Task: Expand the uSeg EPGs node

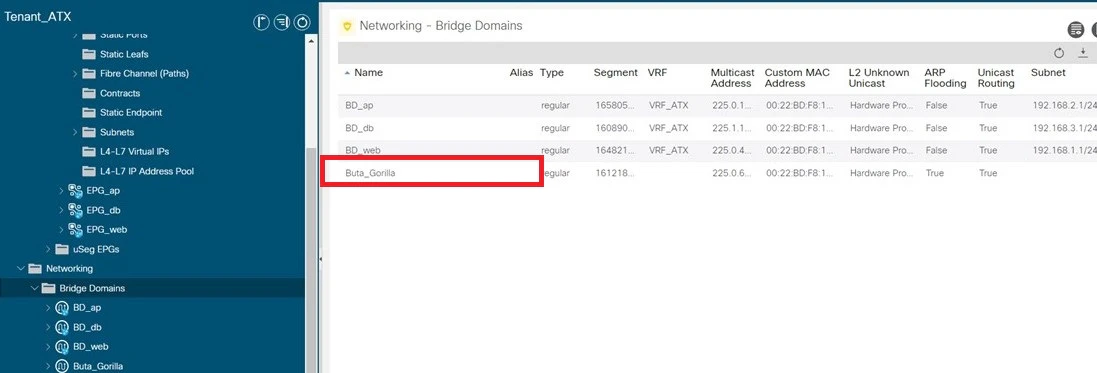Action: coord(48,249)
